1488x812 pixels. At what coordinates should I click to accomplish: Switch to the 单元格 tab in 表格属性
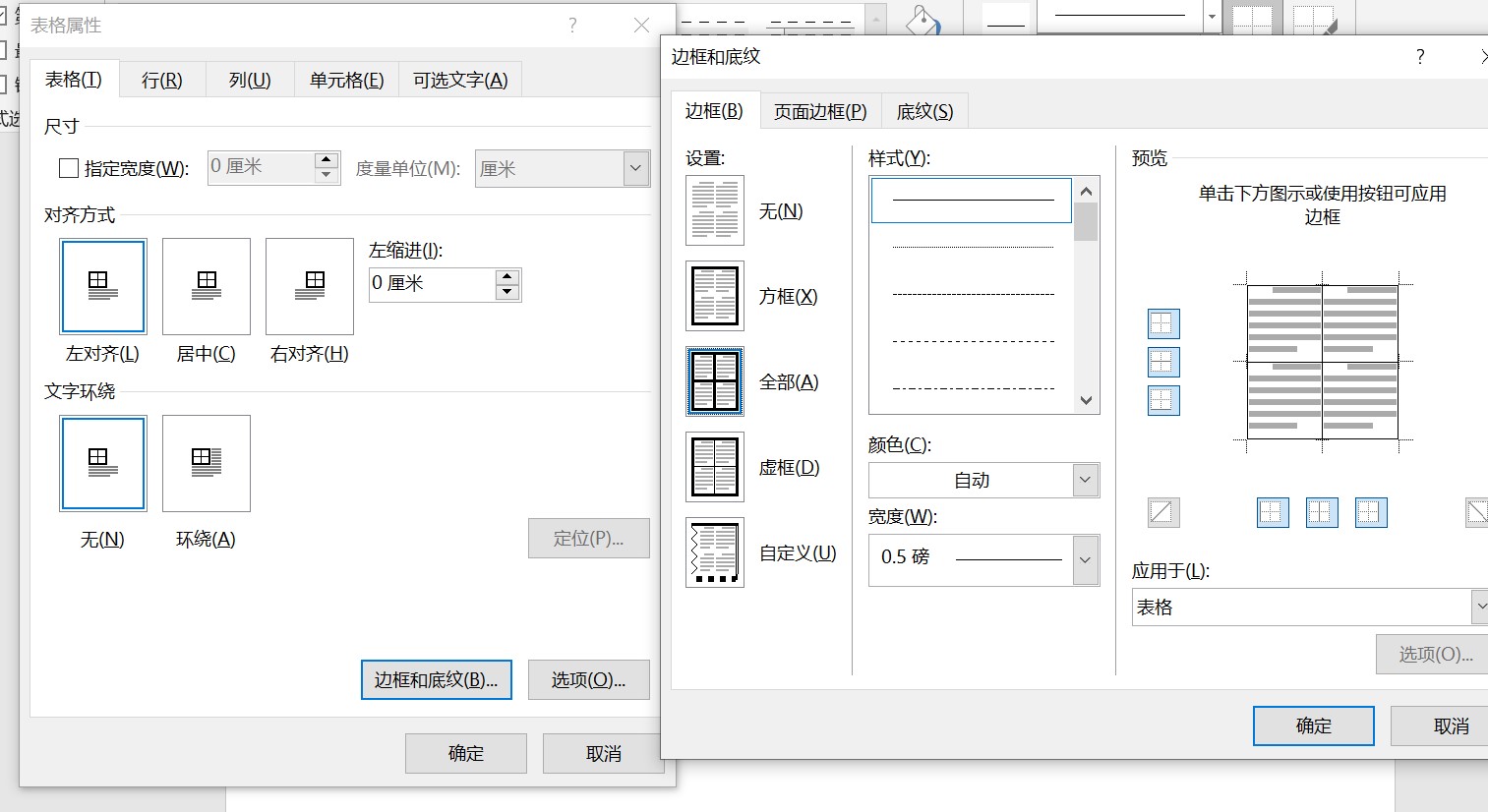[x=346, y=80]
